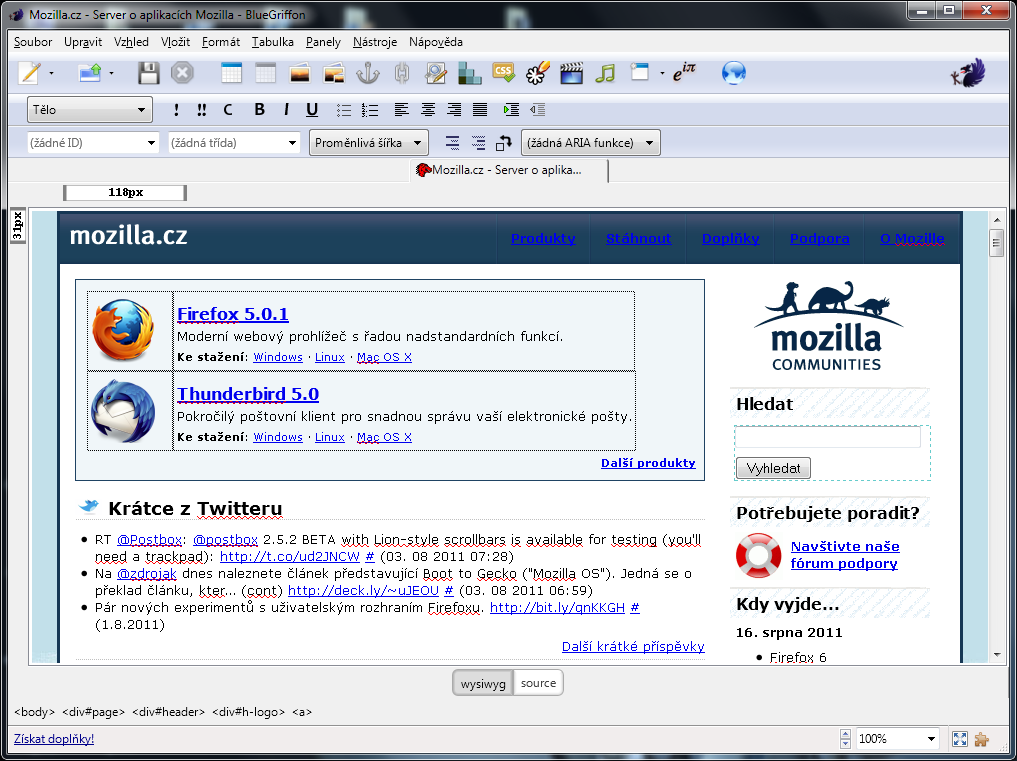The height and width of the screenshot is (761, 1017).
Task: Open the Upravit menu
Action: [x=83, y=42]
